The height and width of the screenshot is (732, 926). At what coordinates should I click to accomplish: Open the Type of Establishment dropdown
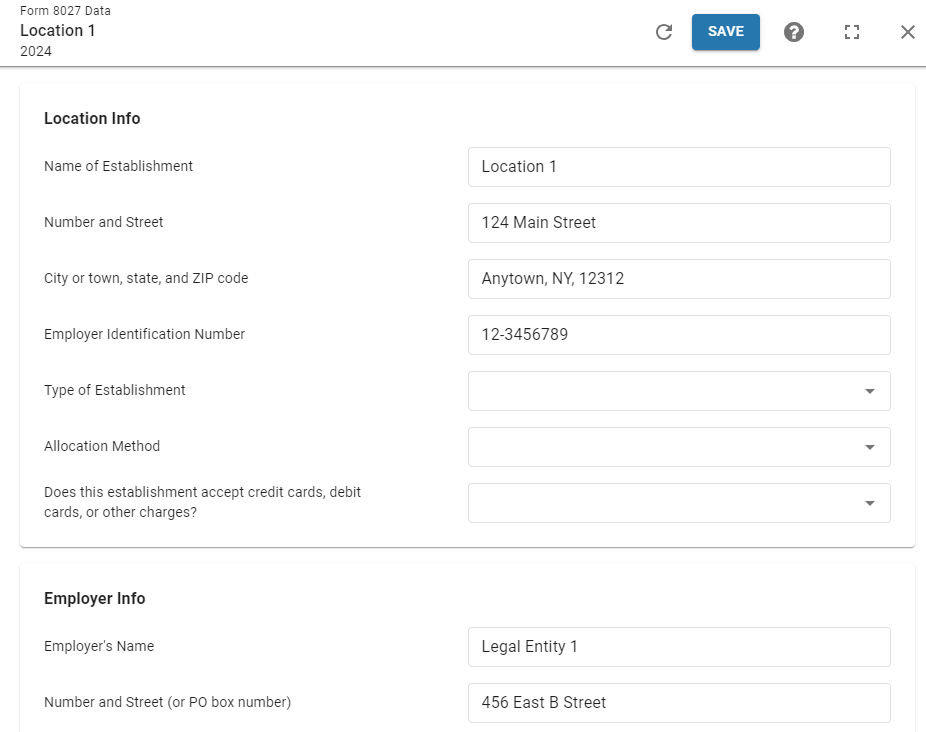click(x=679, y=391)
